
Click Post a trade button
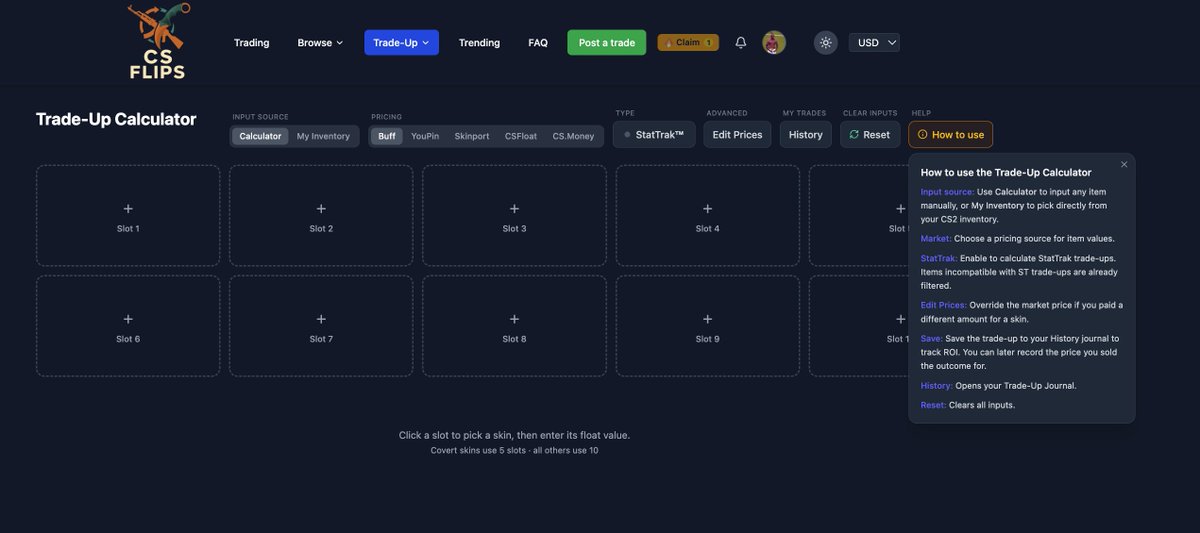coord(607,42)
